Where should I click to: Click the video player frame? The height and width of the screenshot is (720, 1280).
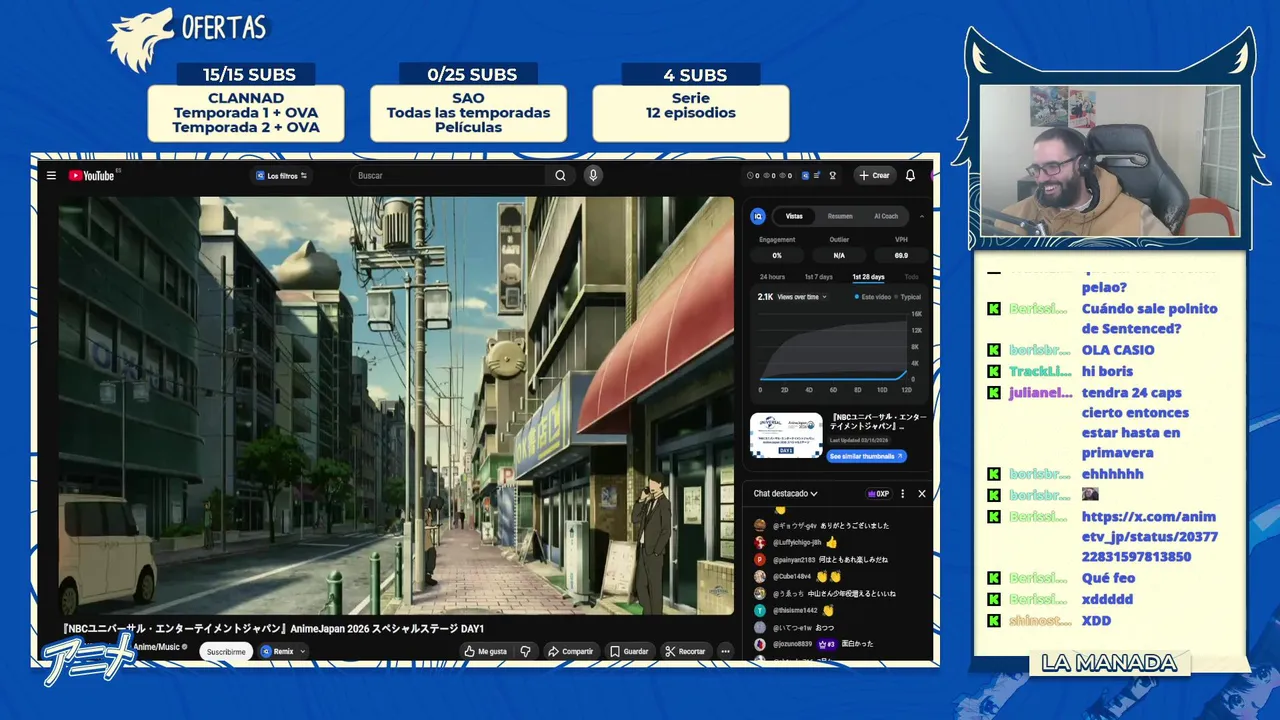click(x=396, y=405)
